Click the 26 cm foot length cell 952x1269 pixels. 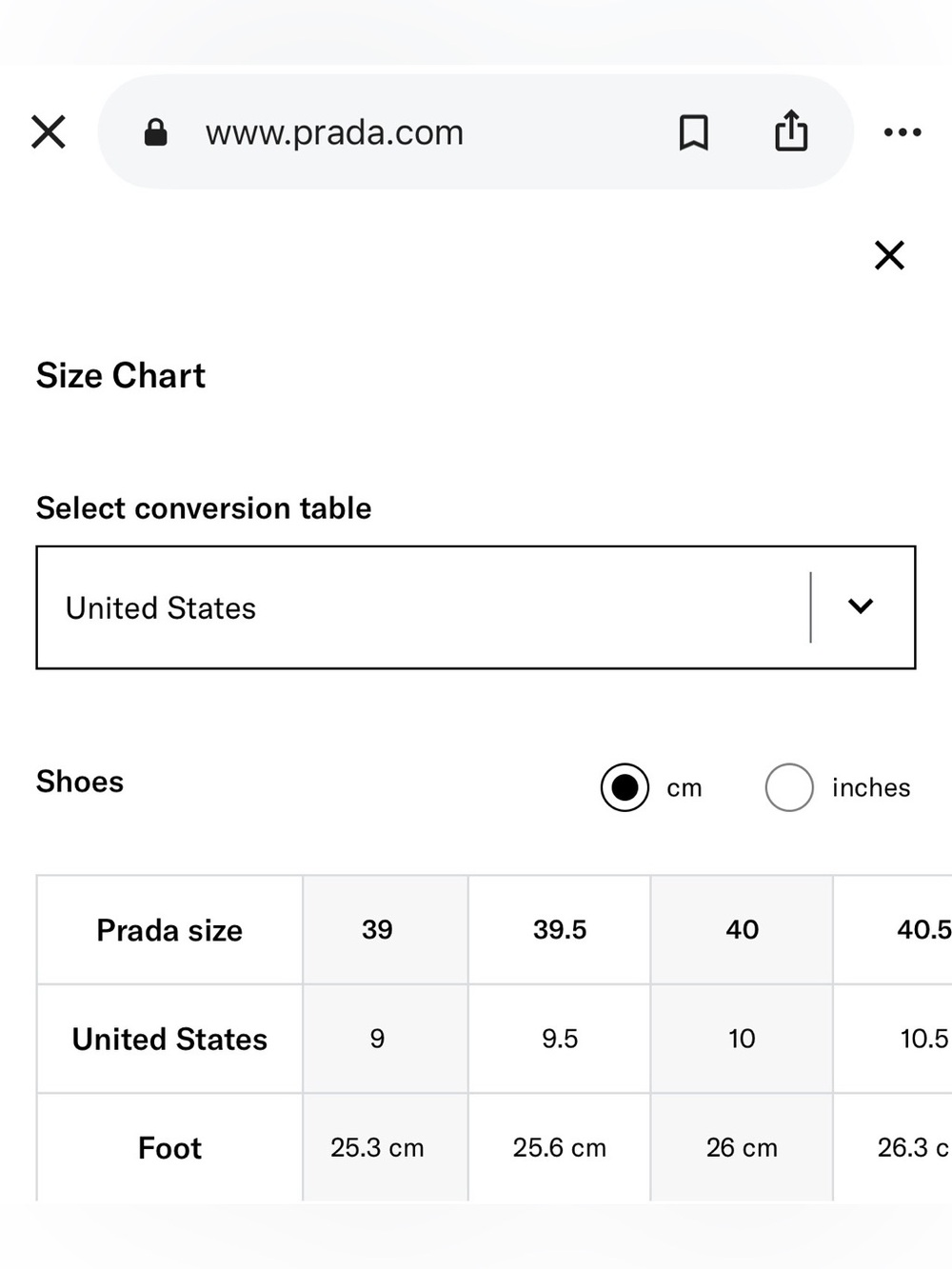click(x=742, y=1147)
